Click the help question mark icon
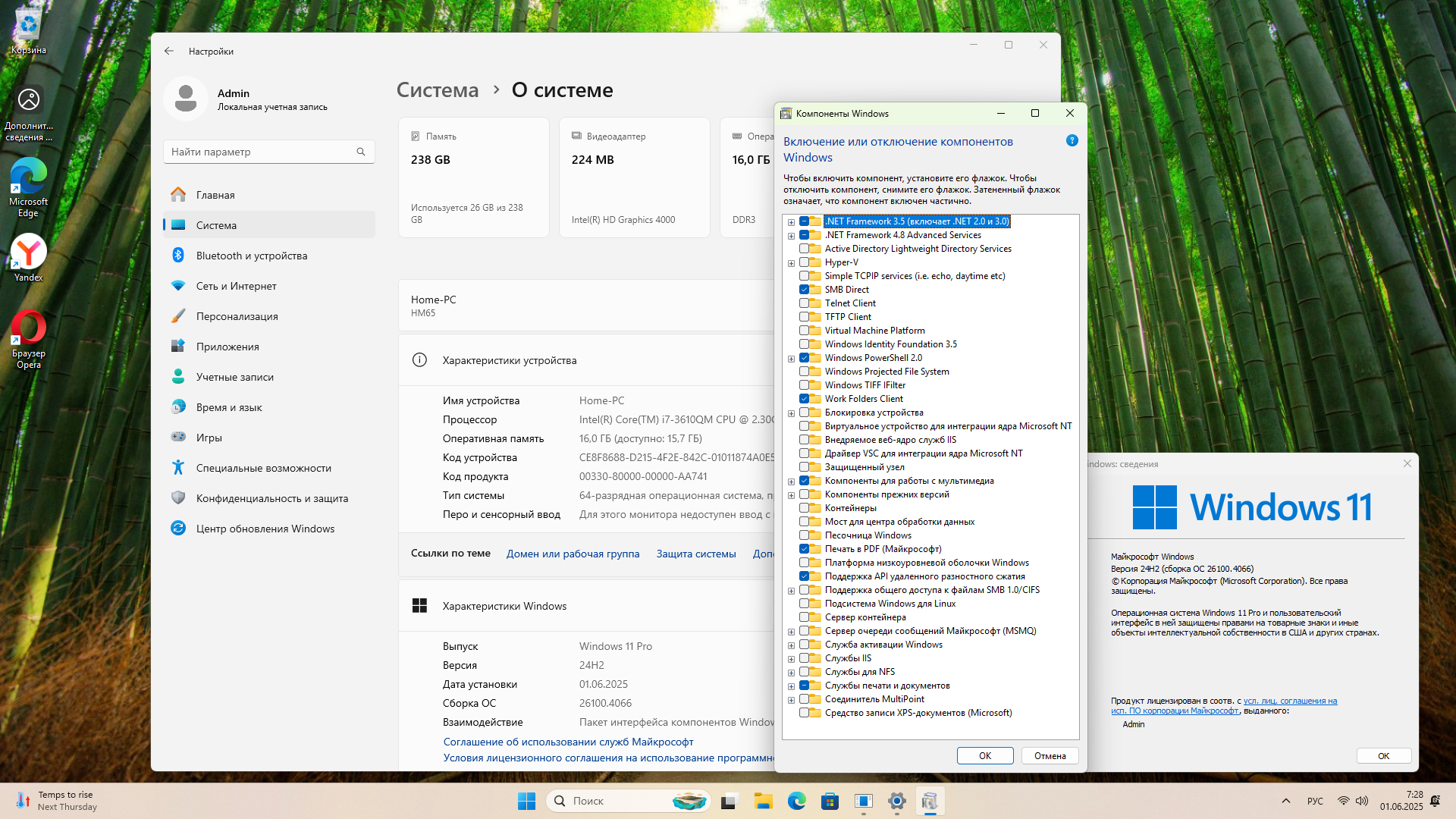Screen dimensions: 1456x819 tap(1072, 140)
